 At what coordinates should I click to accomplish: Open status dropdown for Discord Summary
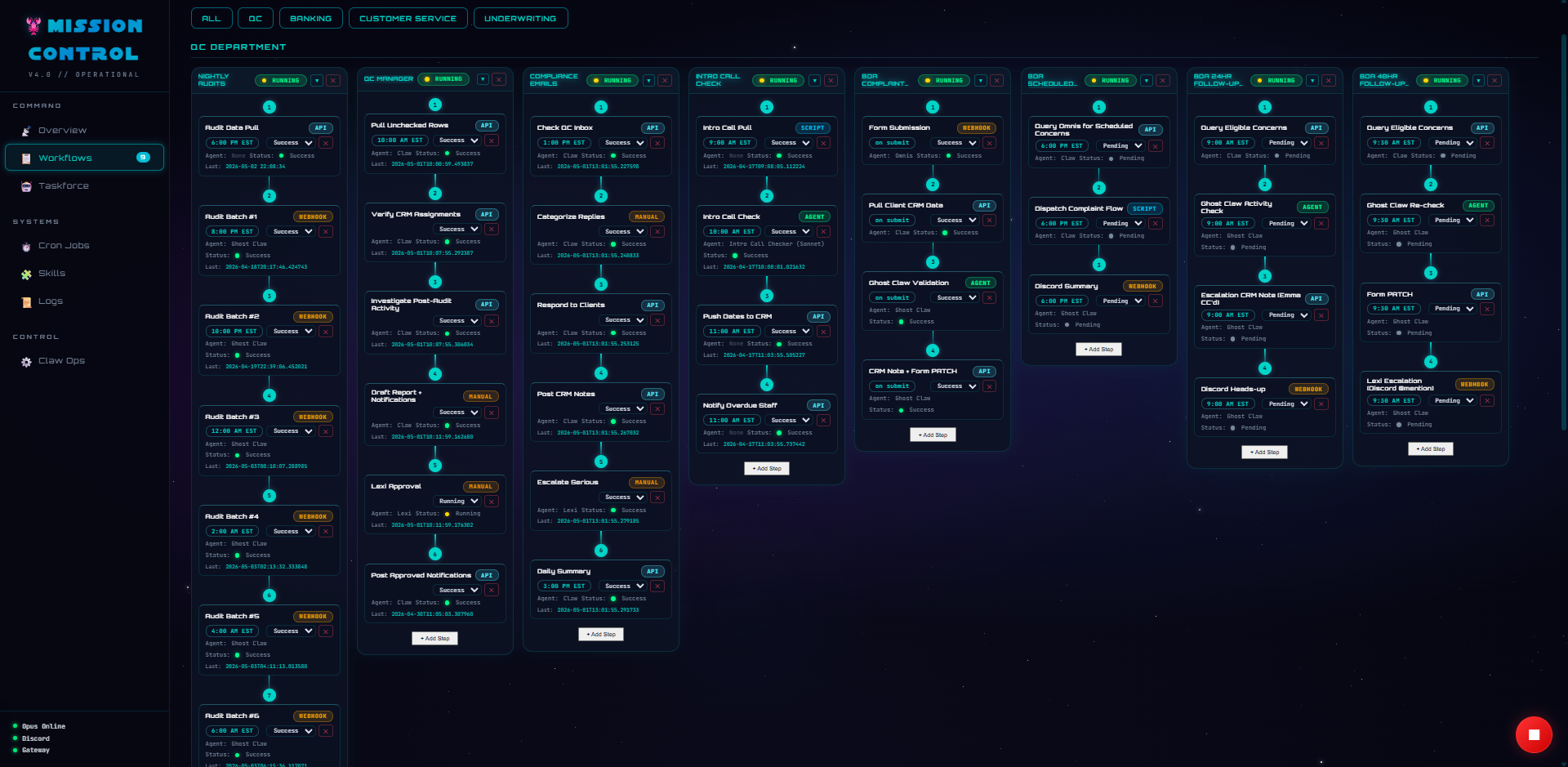coord(1122,301)
